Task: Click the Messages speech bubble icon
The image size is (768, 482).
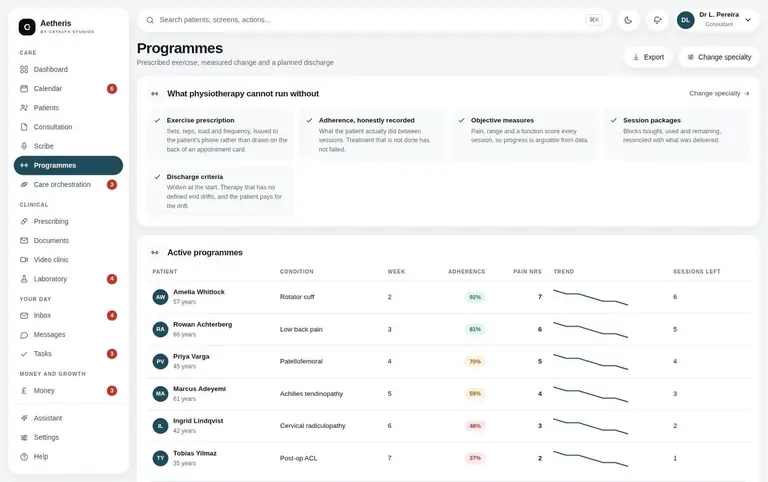Action: click(24, 335)
